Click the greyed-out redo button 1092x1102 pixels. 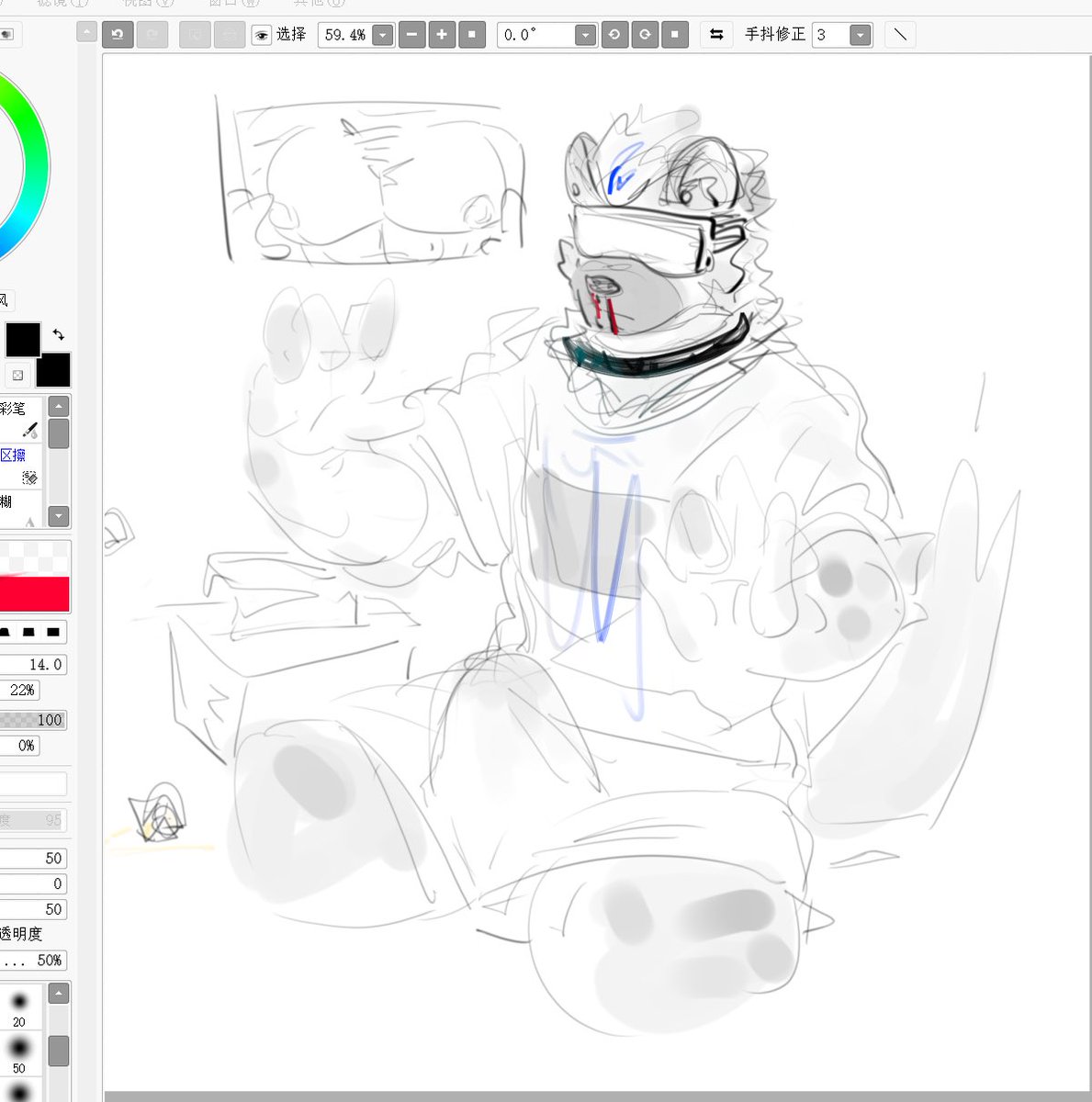pos(152,35)
